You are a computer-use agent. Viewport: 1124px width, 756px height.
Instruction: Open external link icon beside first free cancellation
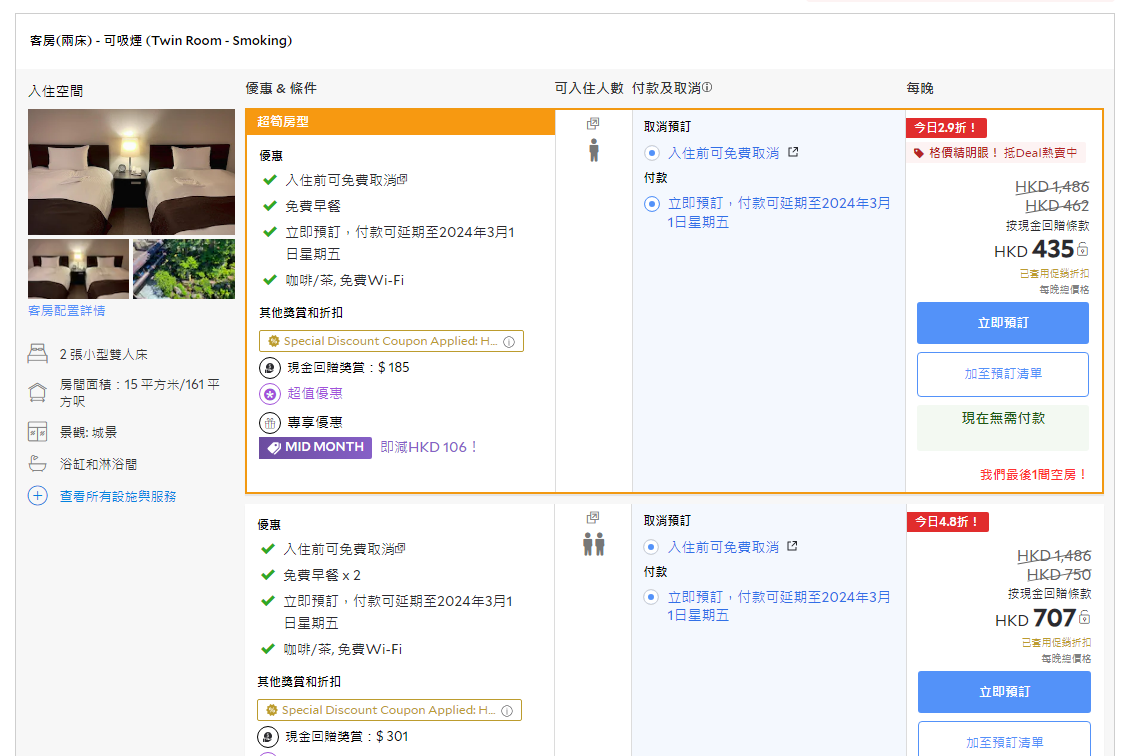click(793, 152)
